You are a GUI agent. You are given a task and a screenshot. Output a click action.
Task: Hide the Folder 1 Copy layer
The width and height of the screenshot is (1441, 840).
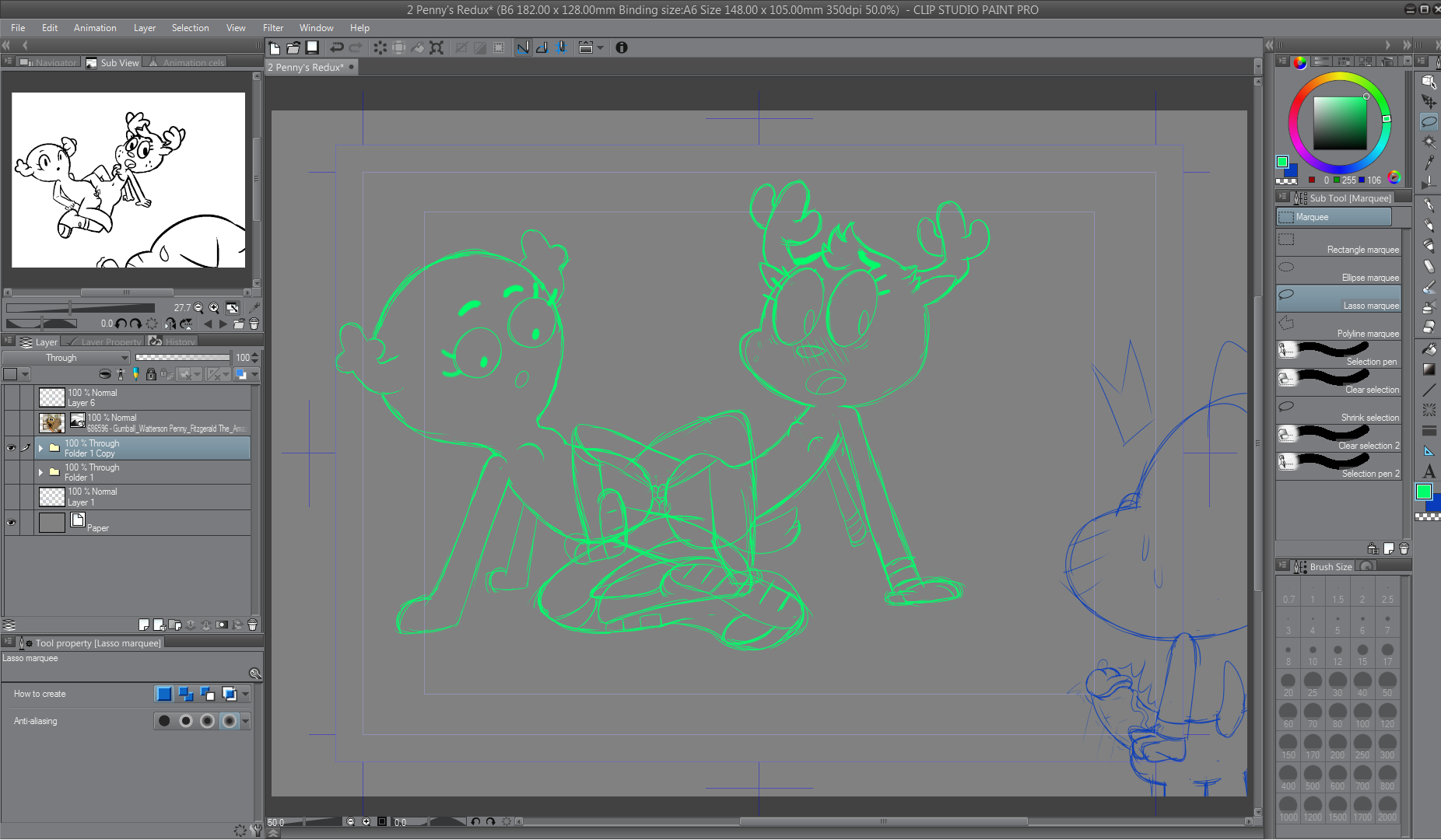11,448
